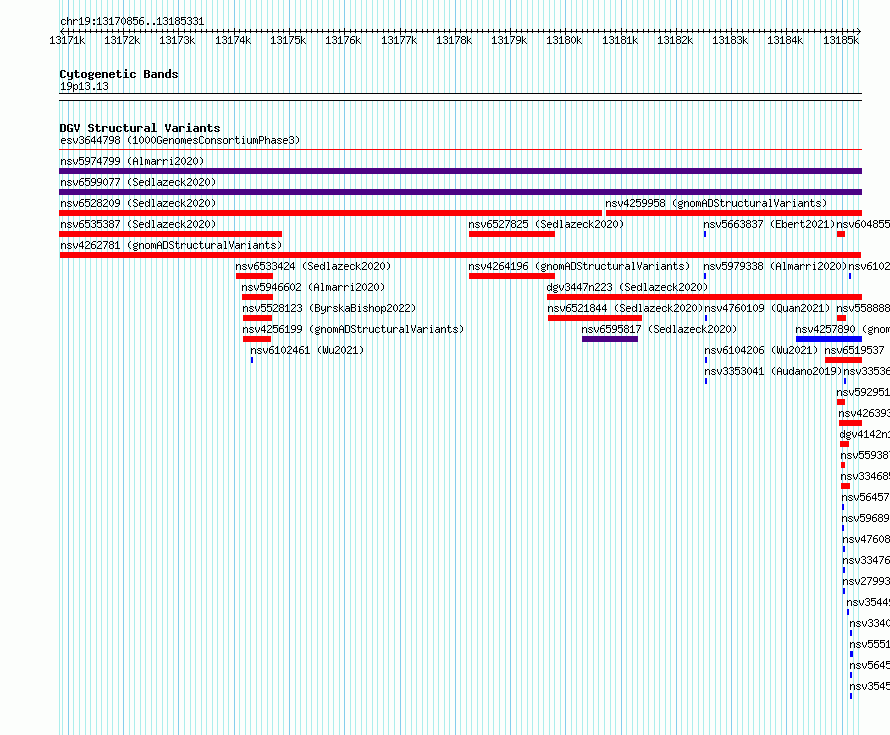Click the 13180k ruler tick label
Screen dimensions: 890x735
click(564, 41)
